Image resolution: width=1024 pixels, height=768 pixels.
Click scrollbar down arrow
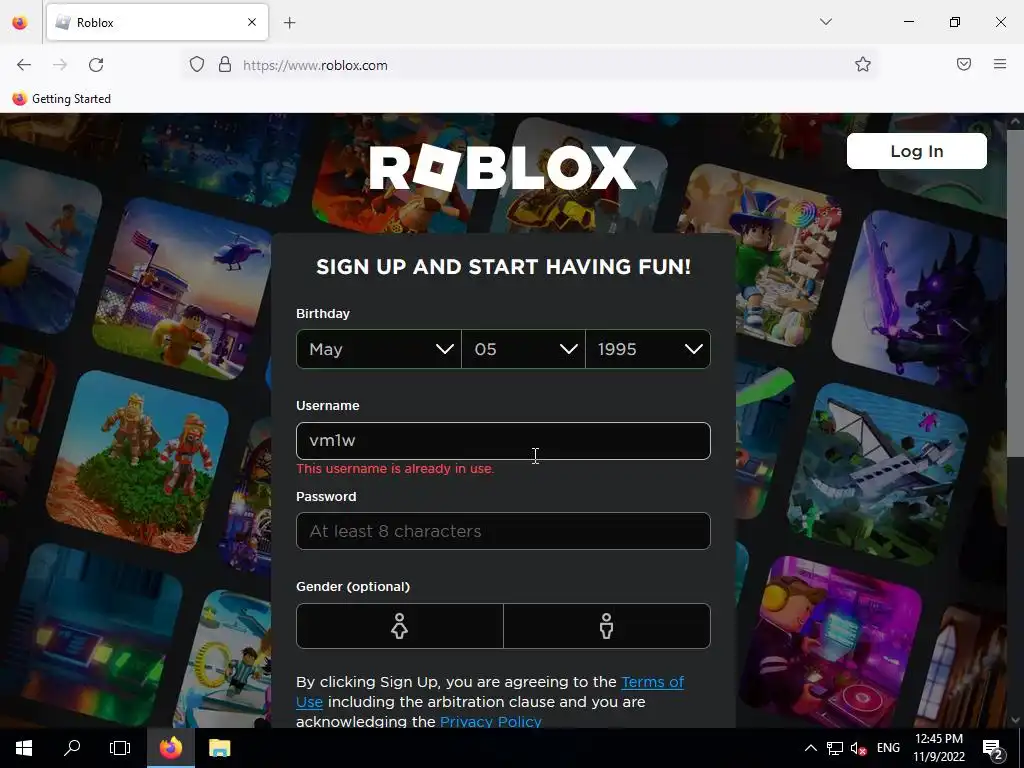pyautogui.click(x=1016, y=720)
